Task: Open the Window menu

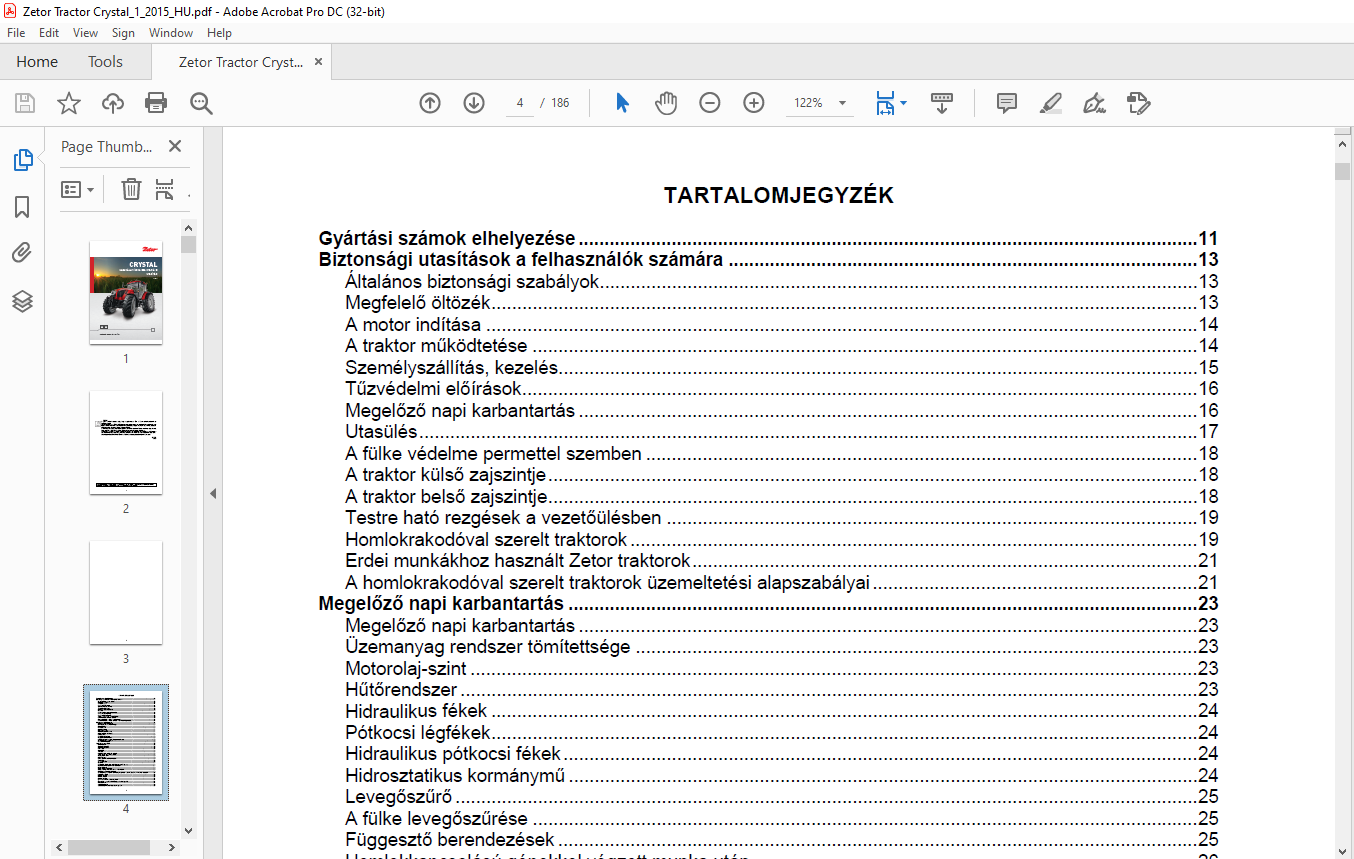Action: coord(171,32)
